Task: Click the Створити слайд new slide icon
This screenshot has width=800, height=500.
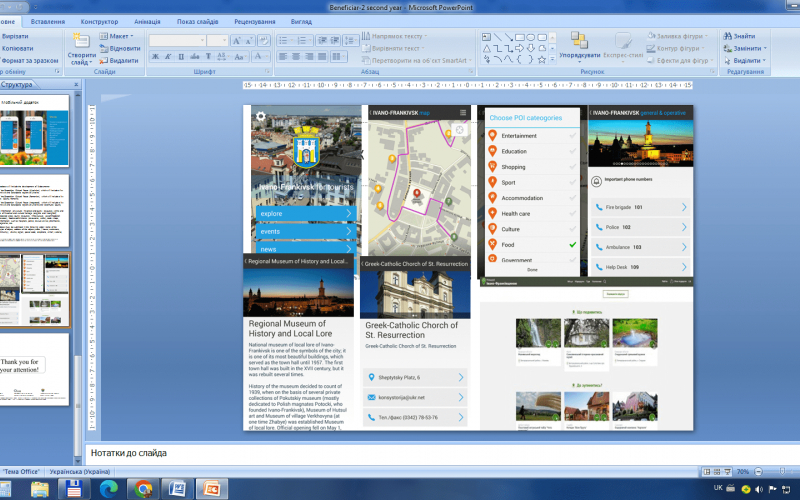Action: point(81,41)
